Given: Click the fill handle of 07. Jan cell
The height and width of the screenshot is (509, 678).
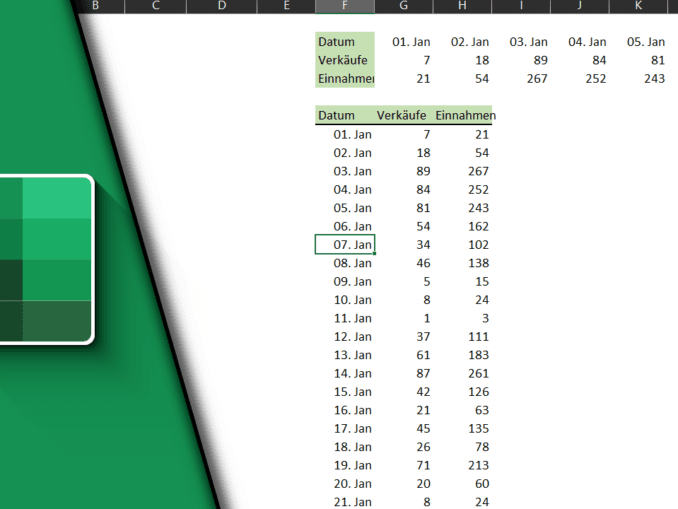Looking at the screenshot, I should click(x=375, y=254).
